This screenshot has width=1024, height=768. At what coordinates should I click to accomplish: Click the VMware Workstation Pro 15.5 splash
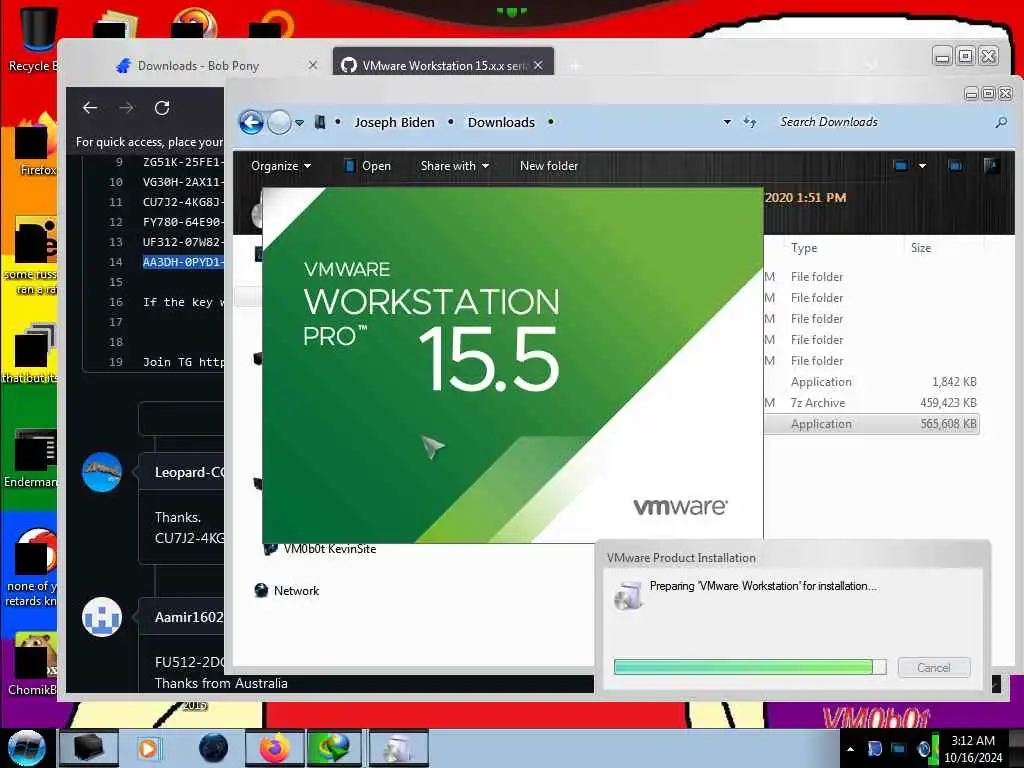(513, 366)
